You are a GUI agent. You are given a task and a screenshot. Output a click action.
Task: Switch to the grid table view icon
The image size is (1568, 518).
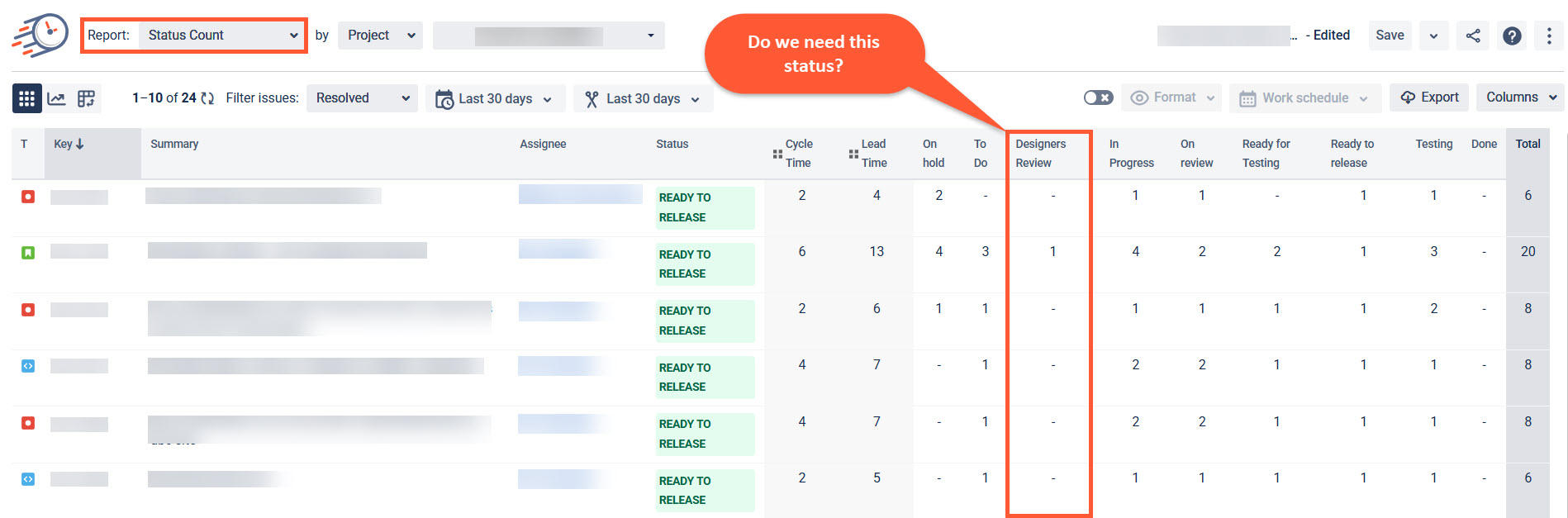tap(26, 98)
